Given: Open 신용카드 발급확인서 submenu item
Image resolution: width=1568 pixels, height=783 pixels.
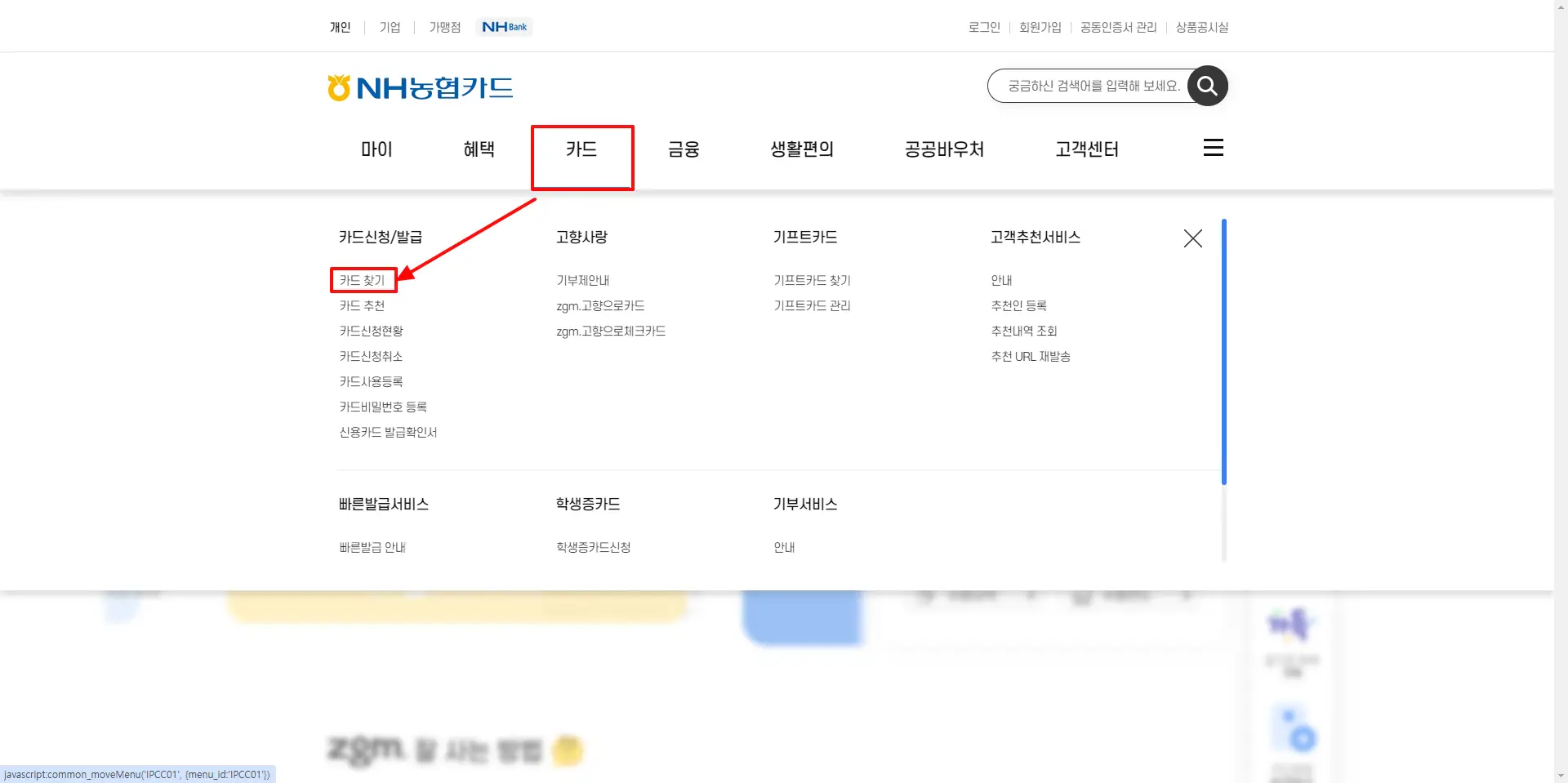Looking at the screenshot, I should click(388, 432).
